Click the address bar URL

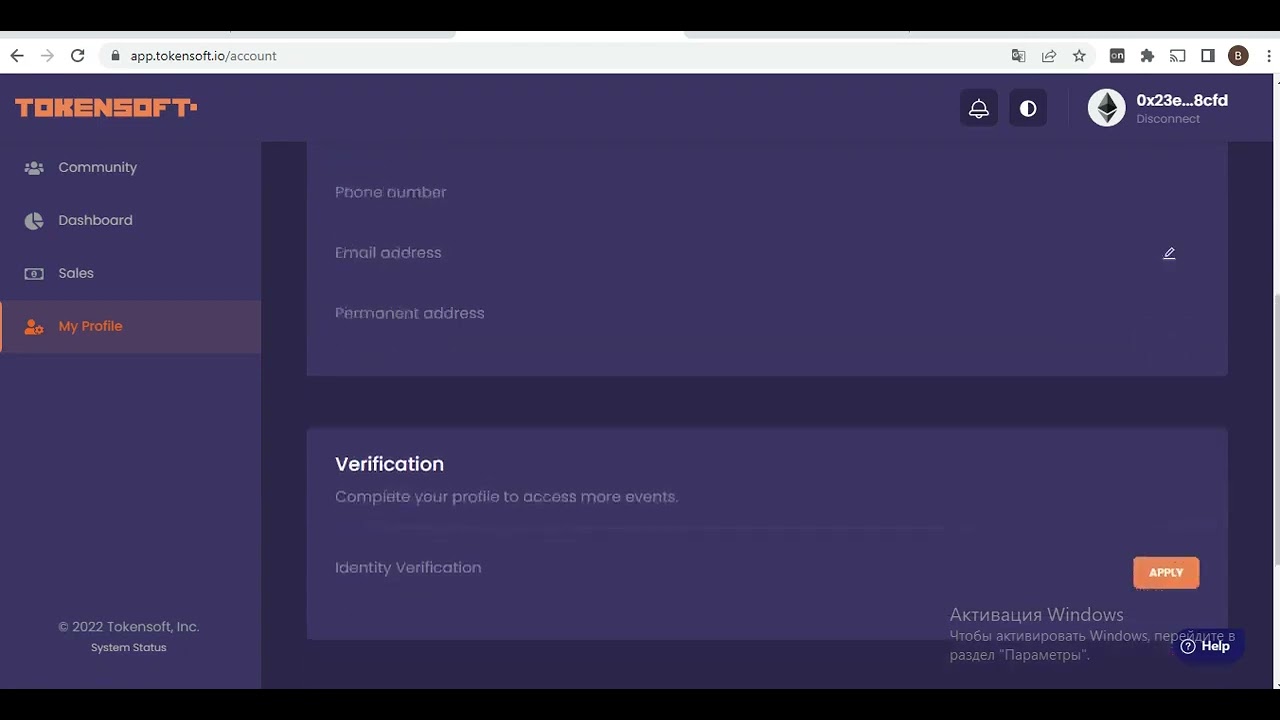[x=203, y=56]
